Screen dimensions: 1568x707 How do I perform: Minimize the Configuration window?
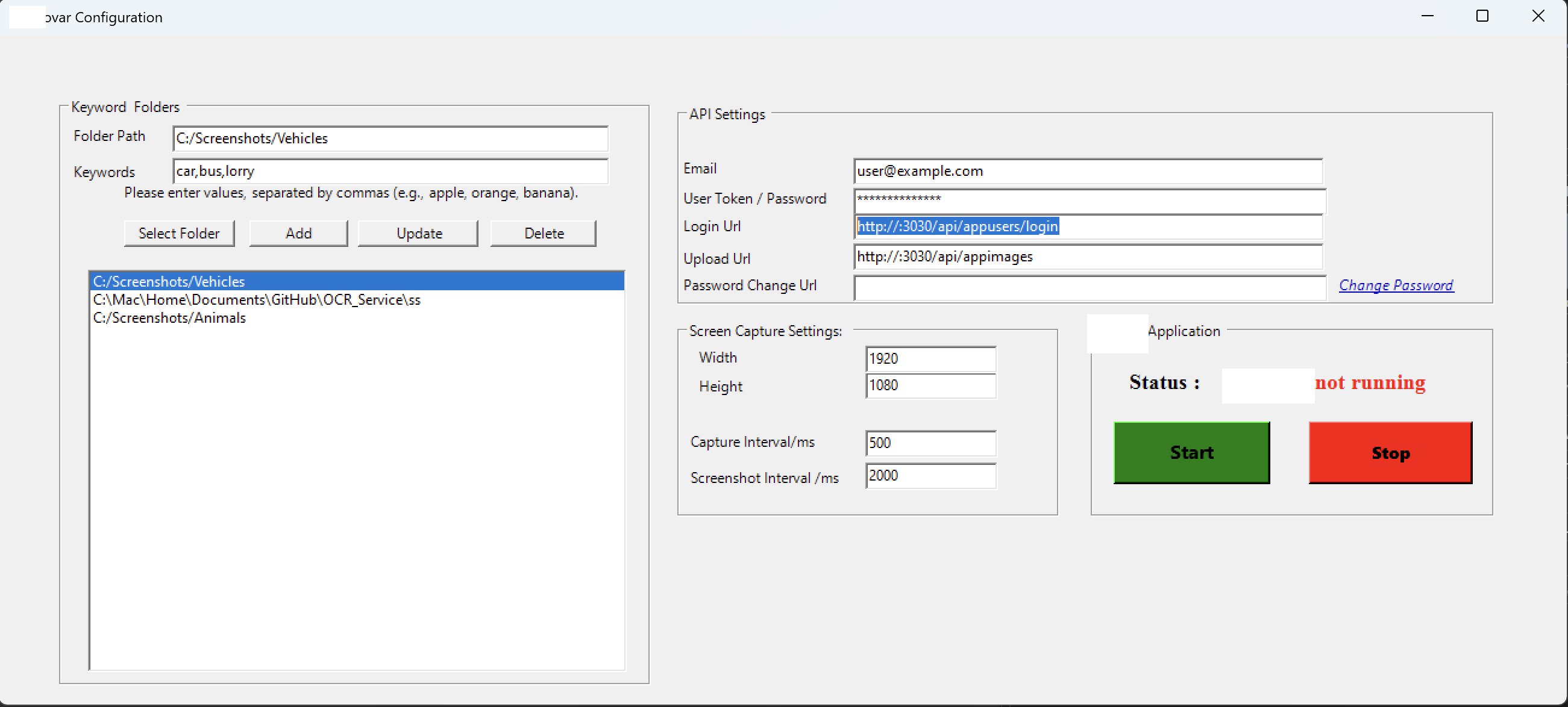[1428, 16]
